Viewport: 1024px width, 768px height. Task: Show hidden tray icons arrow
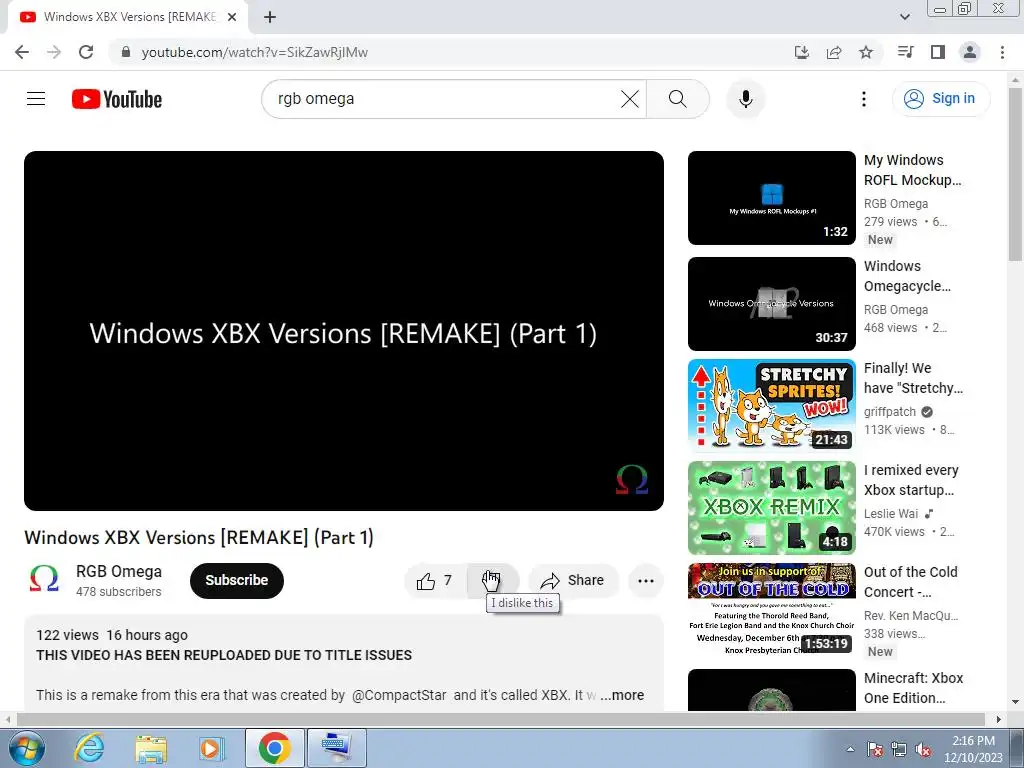pos(850,749)
